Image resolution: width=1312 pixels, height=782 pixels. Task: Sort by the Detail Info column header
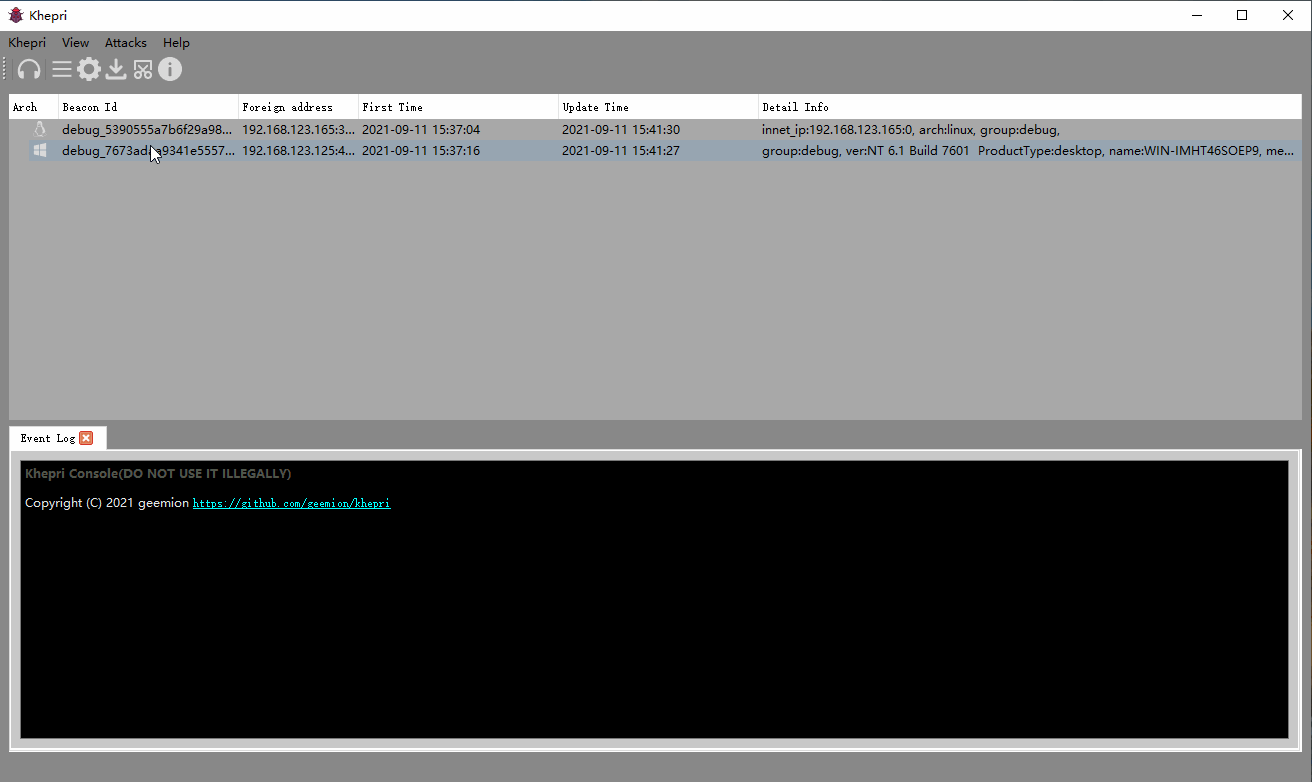click(1030, 107)
